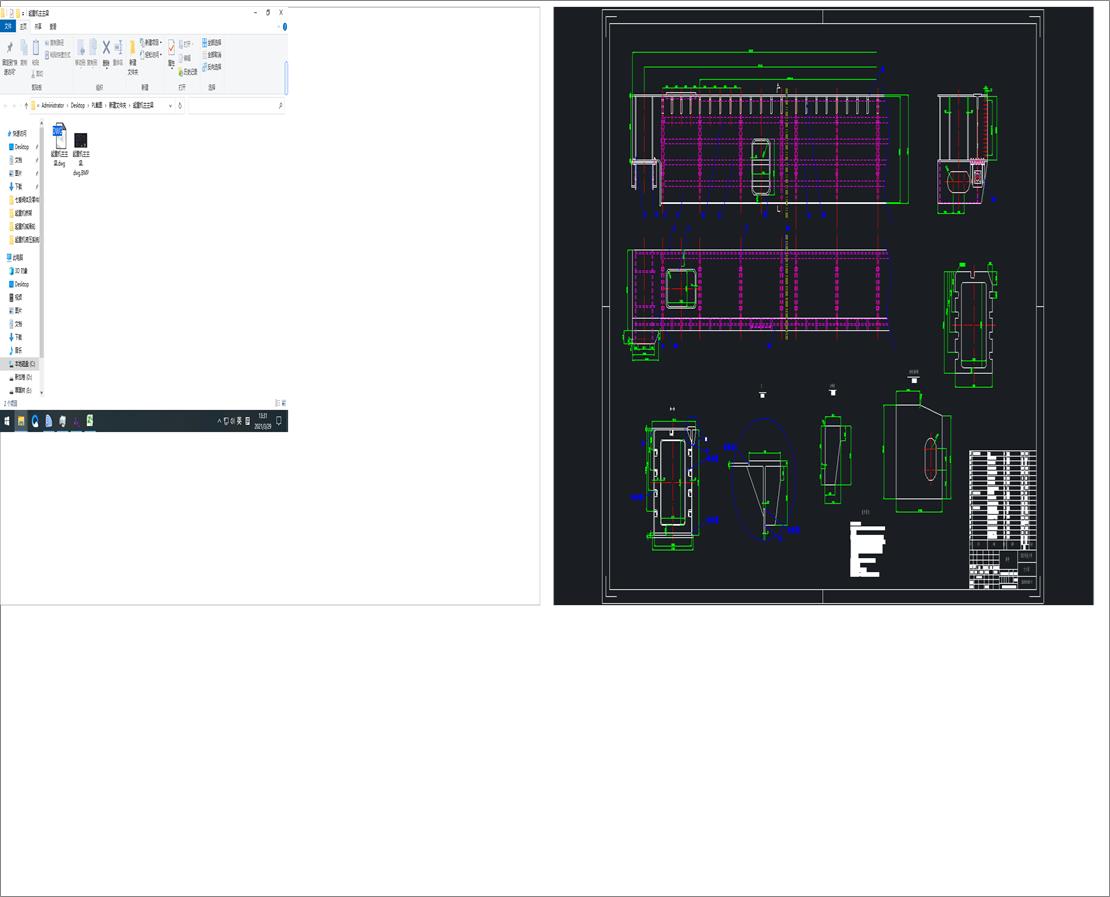Select the dwg.BMP image file icon
1110x897 pixels.
pyautogui.click(x=81, y=140)
